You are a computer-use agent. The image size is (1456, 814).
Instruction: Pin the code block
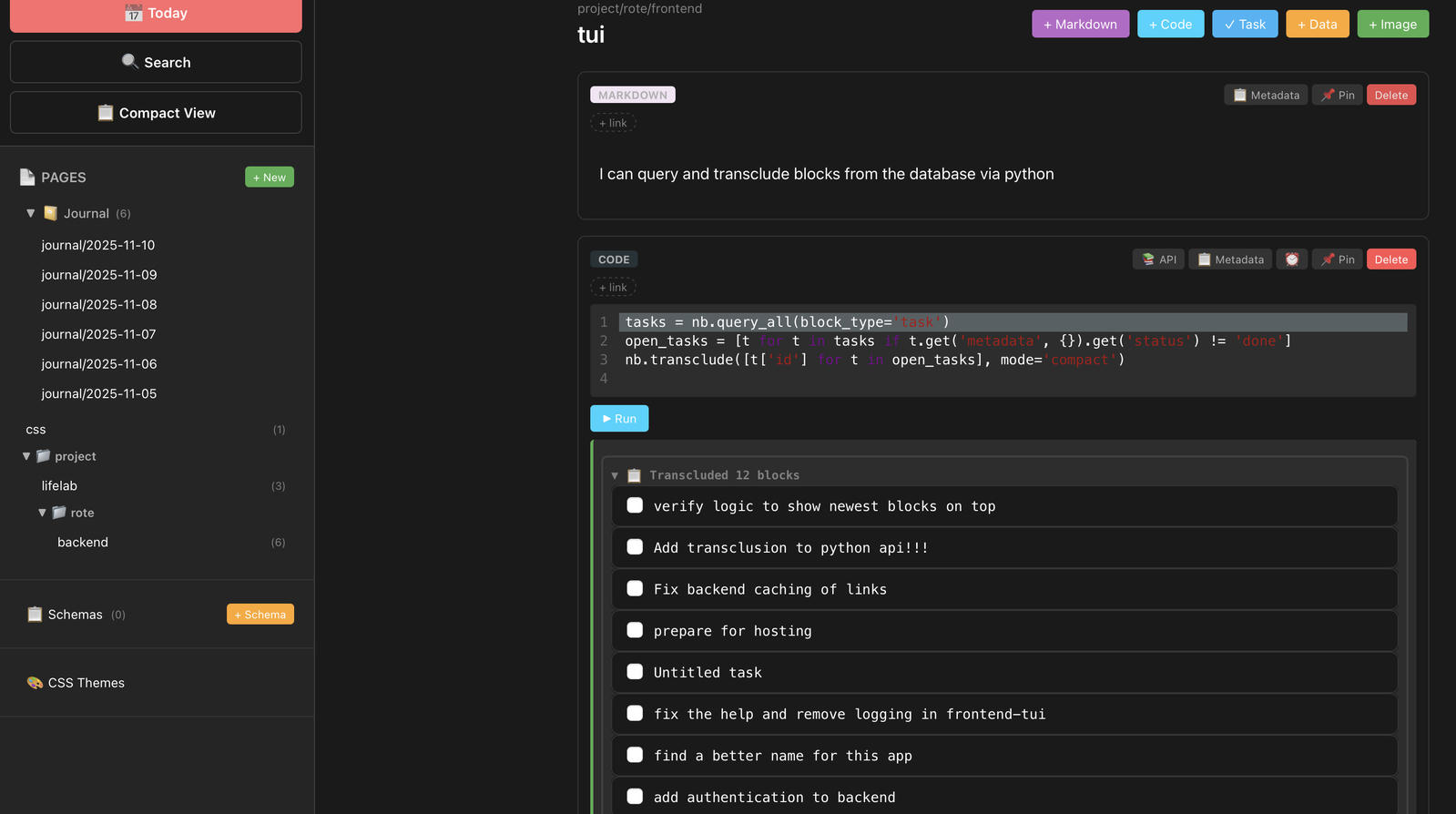pyautogui.click(x=1337, y=259)
